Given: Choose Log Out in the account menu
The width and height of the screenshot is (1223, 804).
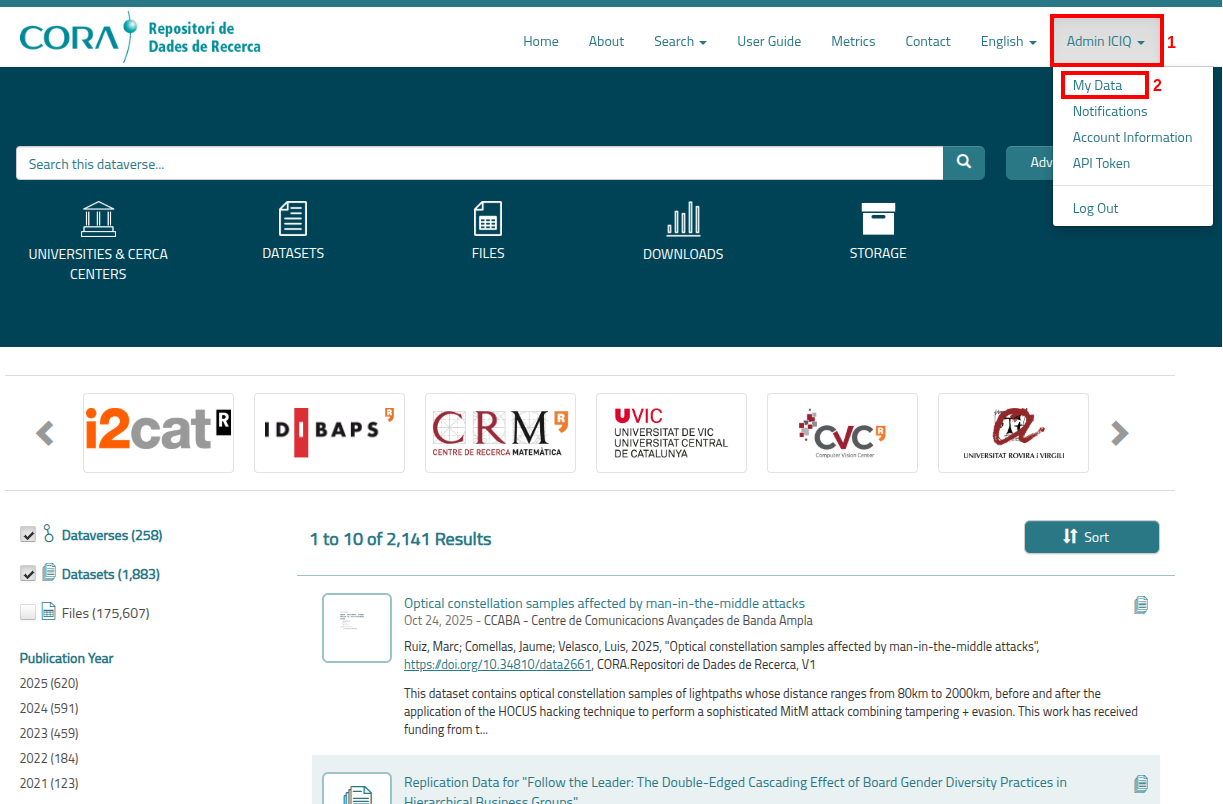Looking at the screenshot, I should coord(1095,208).
